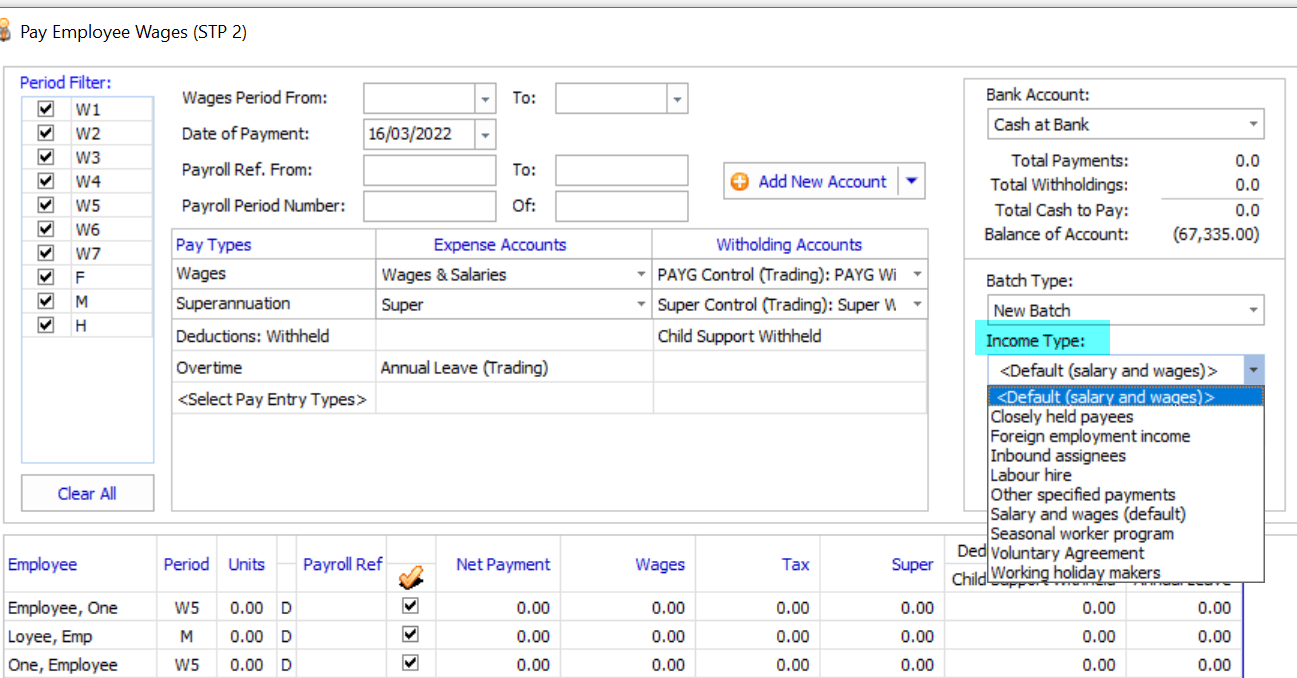This screenshot has width=1297, height=678.
Task: Open the Date of Payment dropdown arrow
Action: pos(485,134)
